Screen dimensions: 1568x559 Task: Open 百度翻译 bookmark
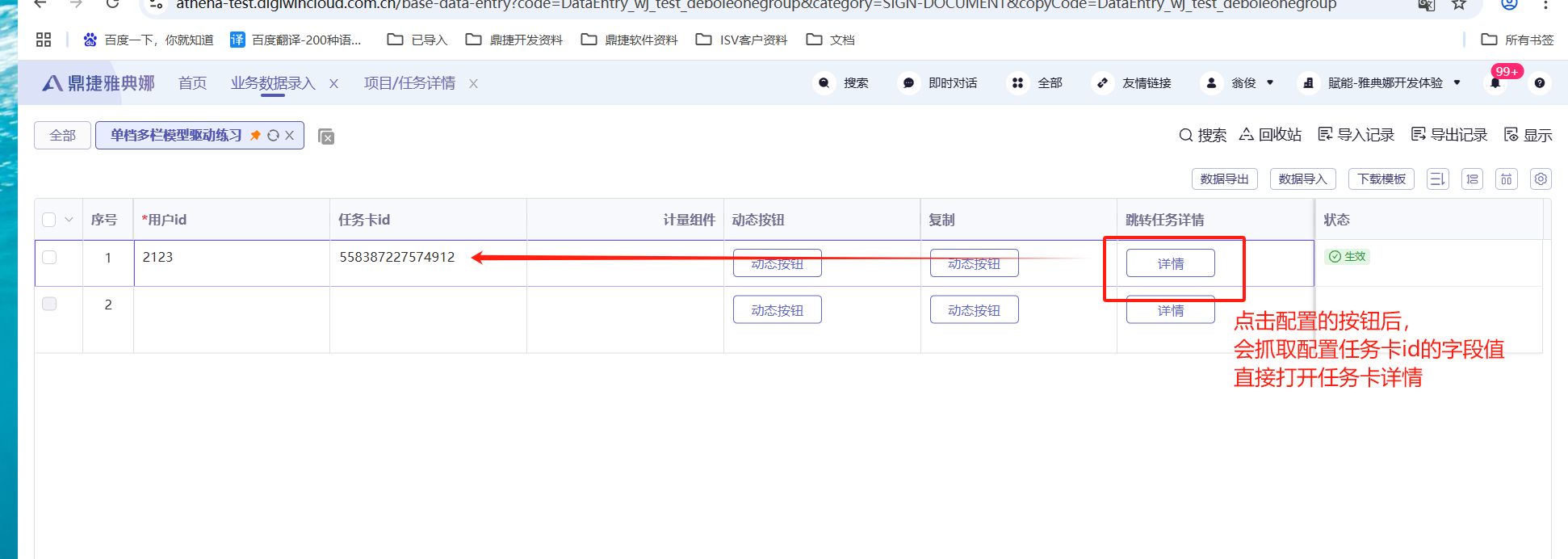296,40
